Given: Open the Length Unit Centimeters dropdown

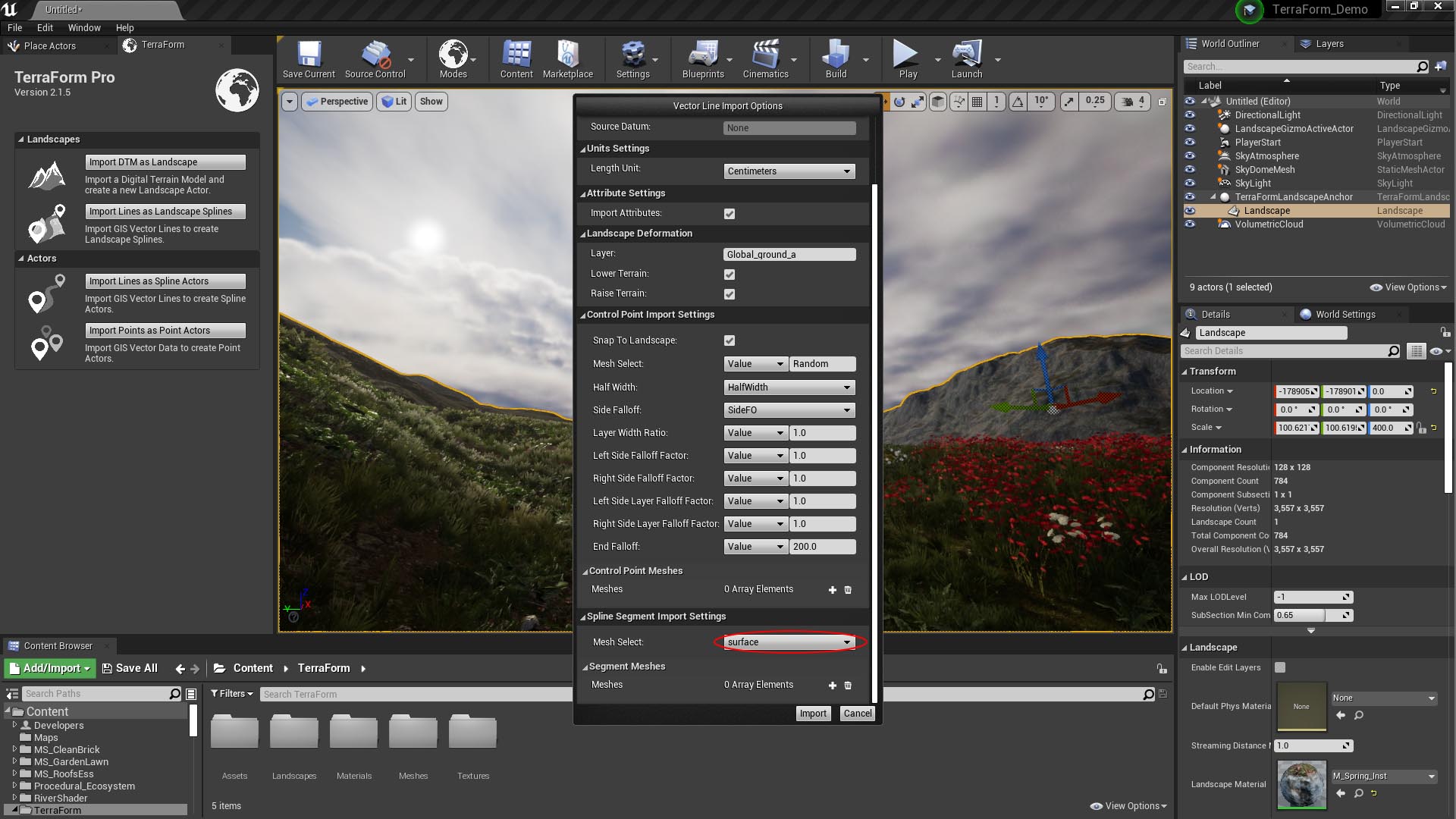Looking at the screenshot, I should pyautogui.click(x=789, y=171).
